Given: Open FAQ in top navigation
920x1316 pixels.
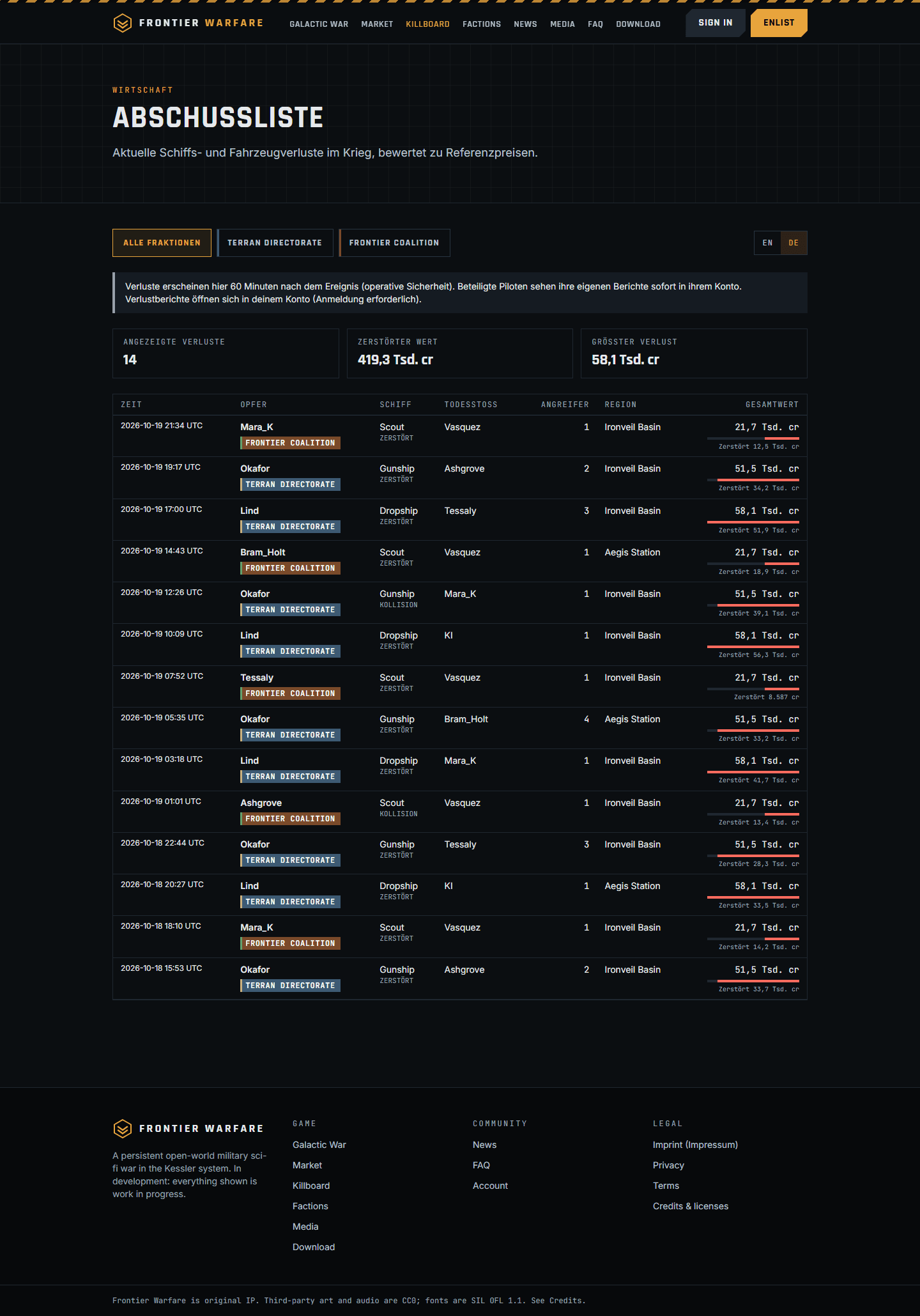Looking at the screenshot, I should pos(595,24).
